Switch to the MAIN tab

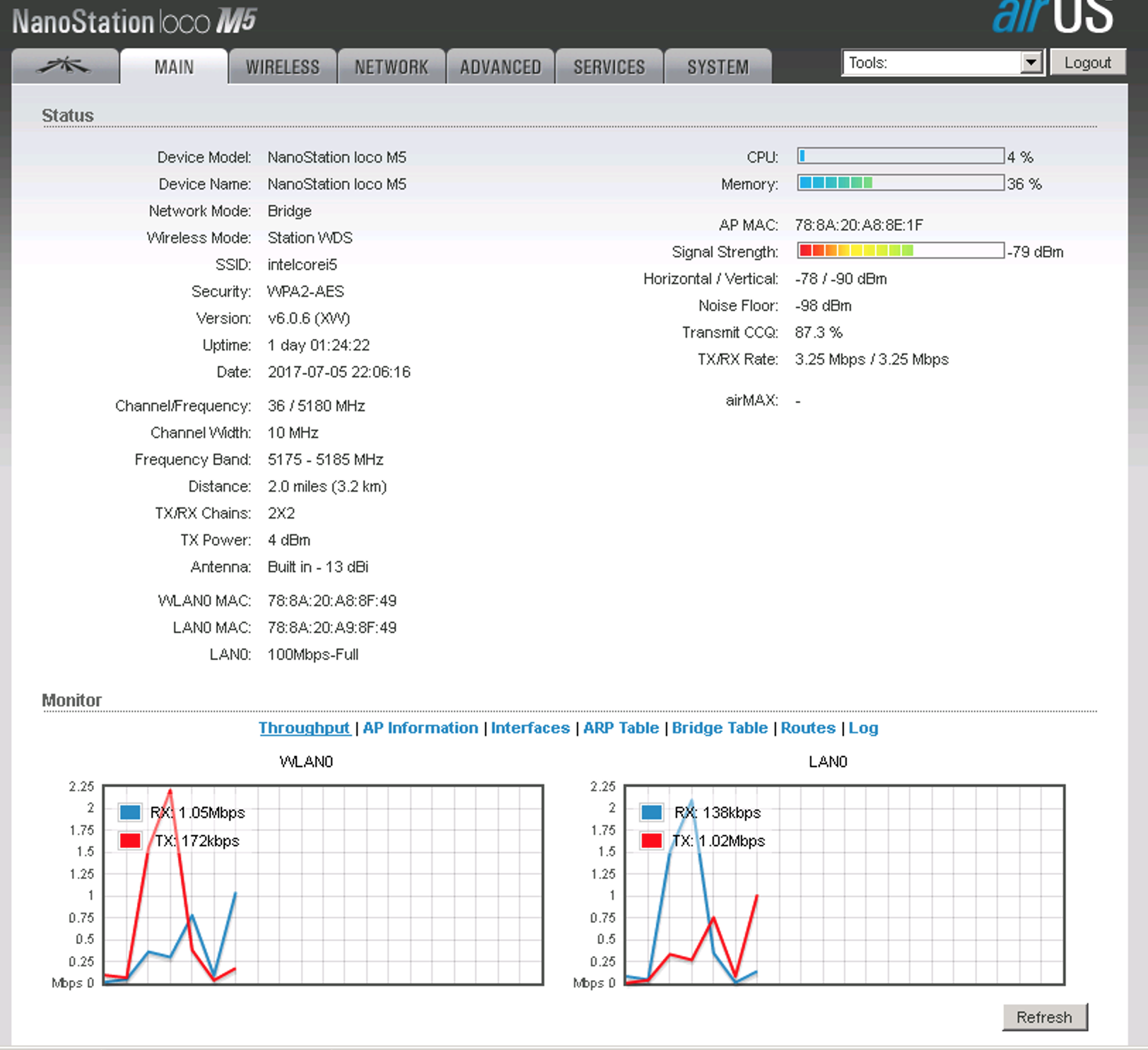point(174,67)
